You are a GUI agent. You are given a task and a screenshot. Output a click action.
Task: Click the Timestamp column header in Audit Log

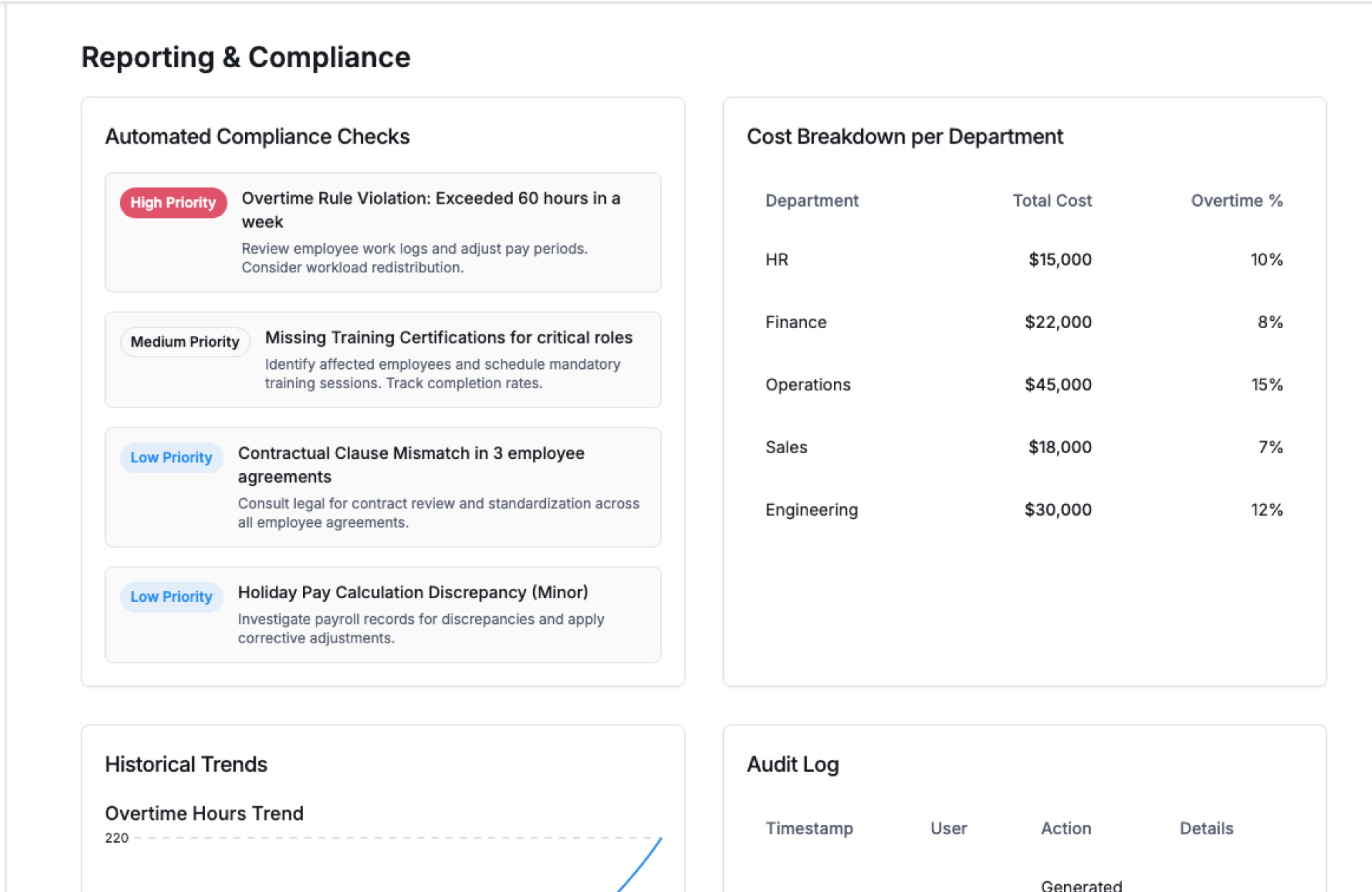click(809, 828)
